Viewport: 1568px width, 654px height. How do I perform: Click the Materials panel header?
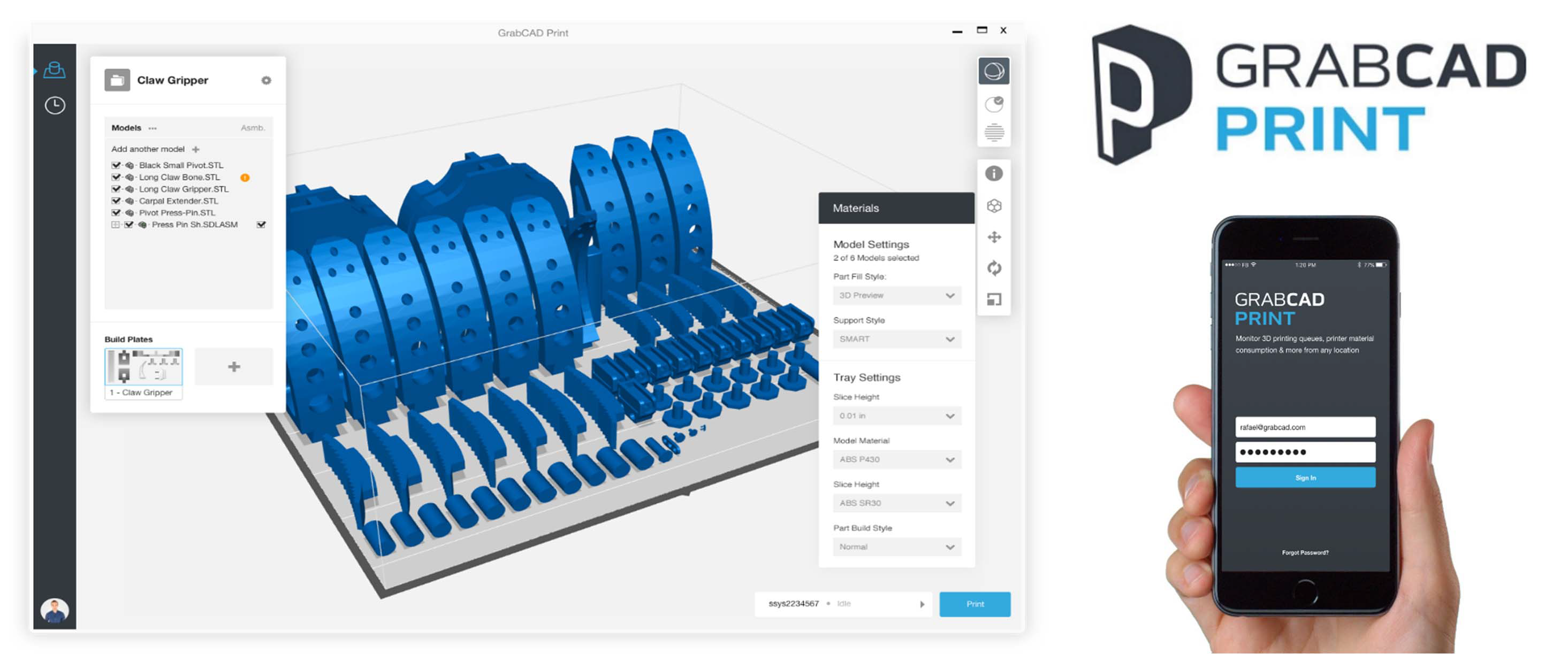pyautogui.click(x=896, y=208)
